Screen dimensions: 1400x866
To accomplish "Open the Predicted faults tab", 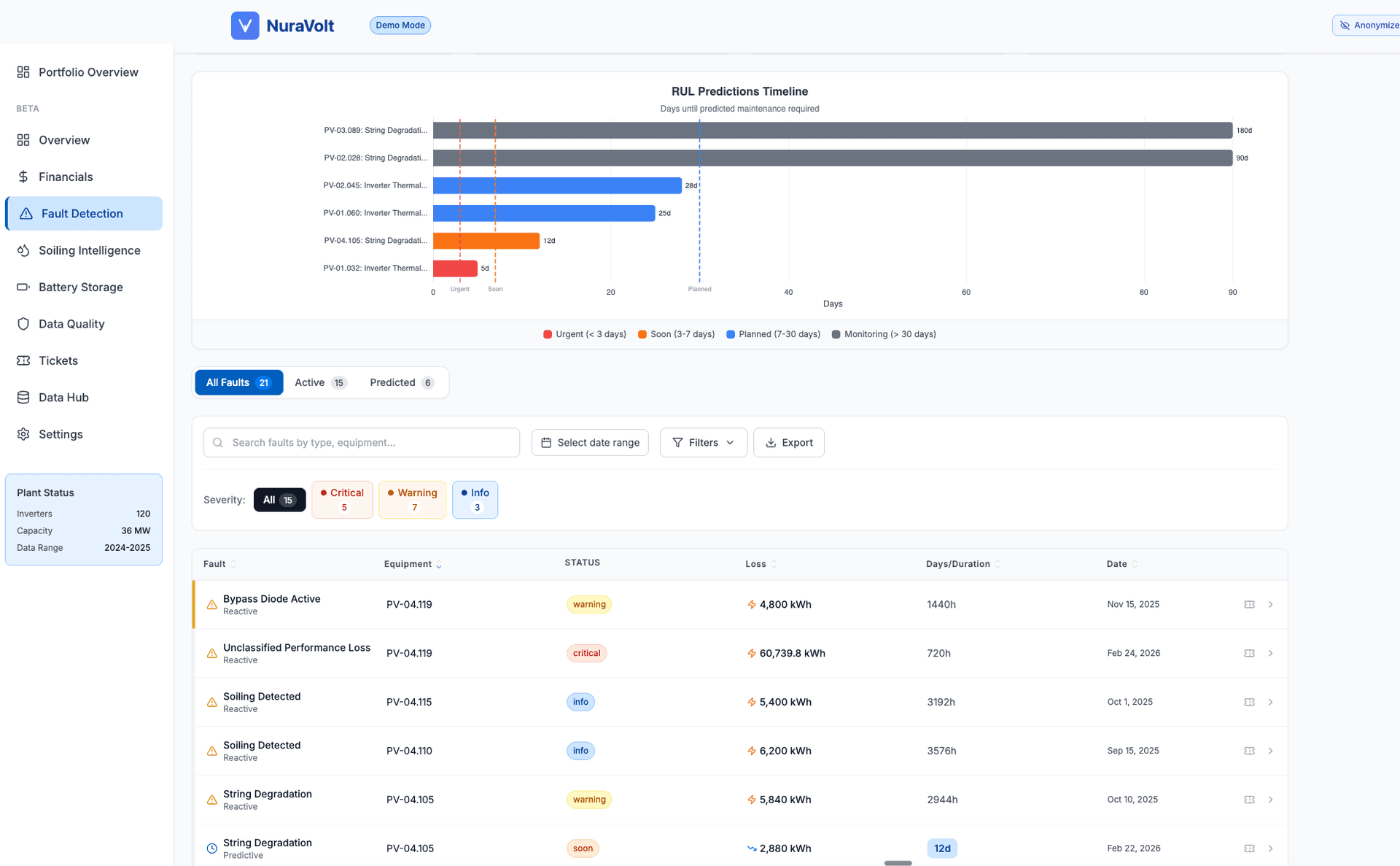I will [x=400, y=382].
